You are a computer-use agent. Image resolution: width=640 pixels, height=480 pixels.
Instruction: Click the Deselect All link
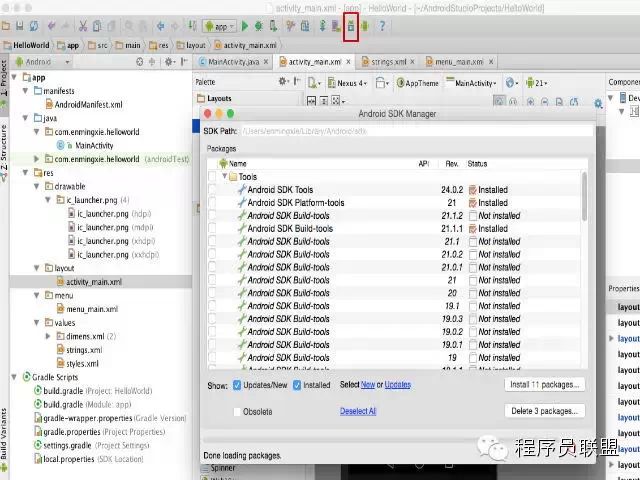pos(358,411)
